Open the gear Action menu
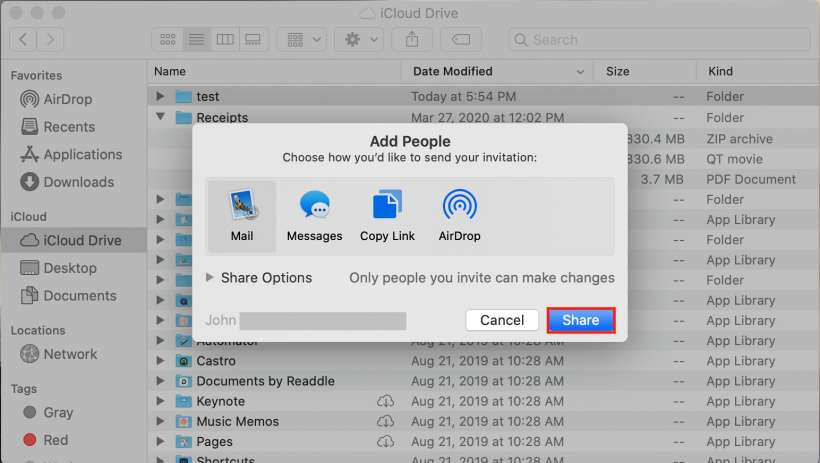 tap(361, 39)
